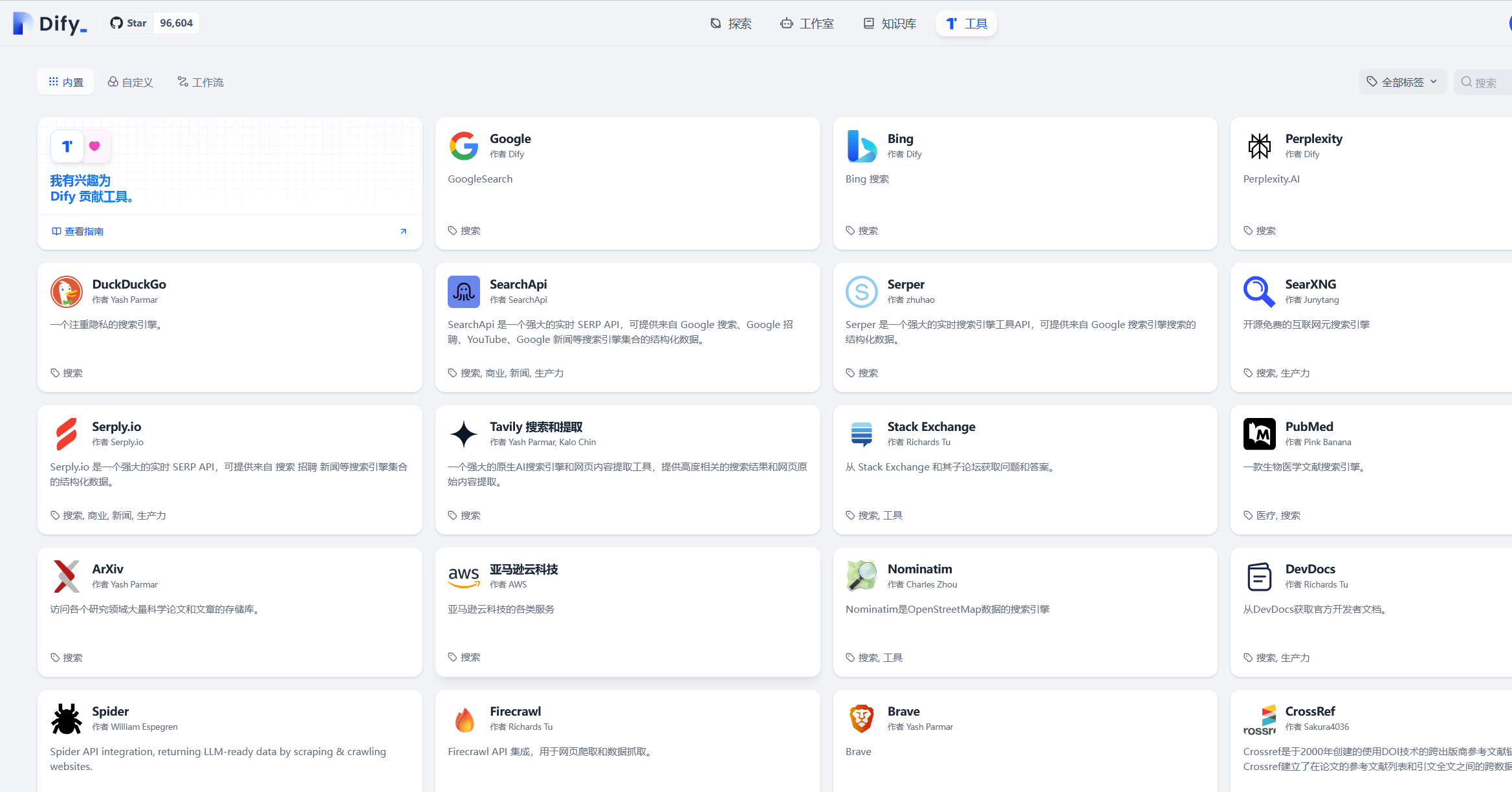Image resolution: width=1512 pixels, height=792 pixels.
Task: Click the Google logo icon
Action: tap(464, 146)
